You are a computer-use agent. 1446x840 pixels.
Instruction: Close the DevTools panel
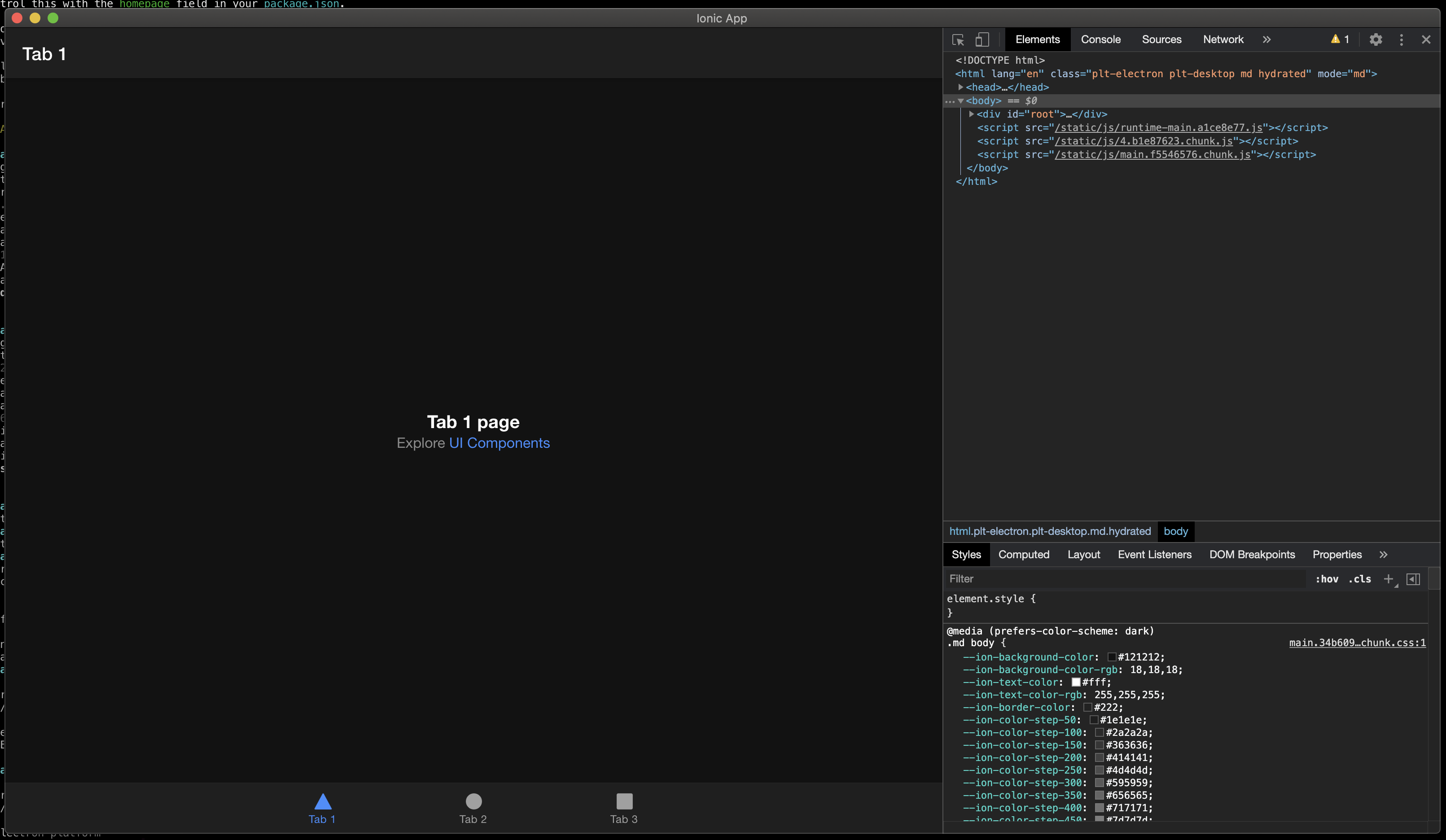[x=1426, y=39]
